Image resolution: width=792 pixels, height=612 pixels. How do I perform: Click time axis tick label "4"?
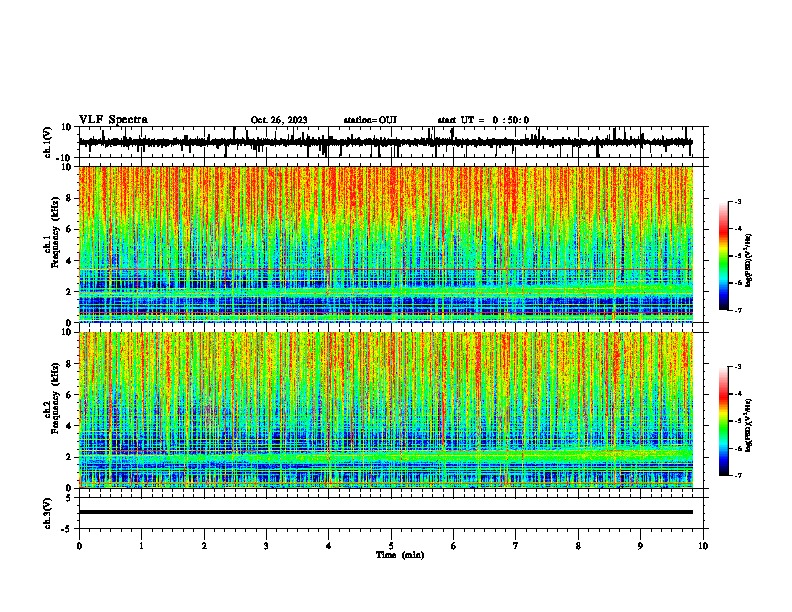(329, 546)
